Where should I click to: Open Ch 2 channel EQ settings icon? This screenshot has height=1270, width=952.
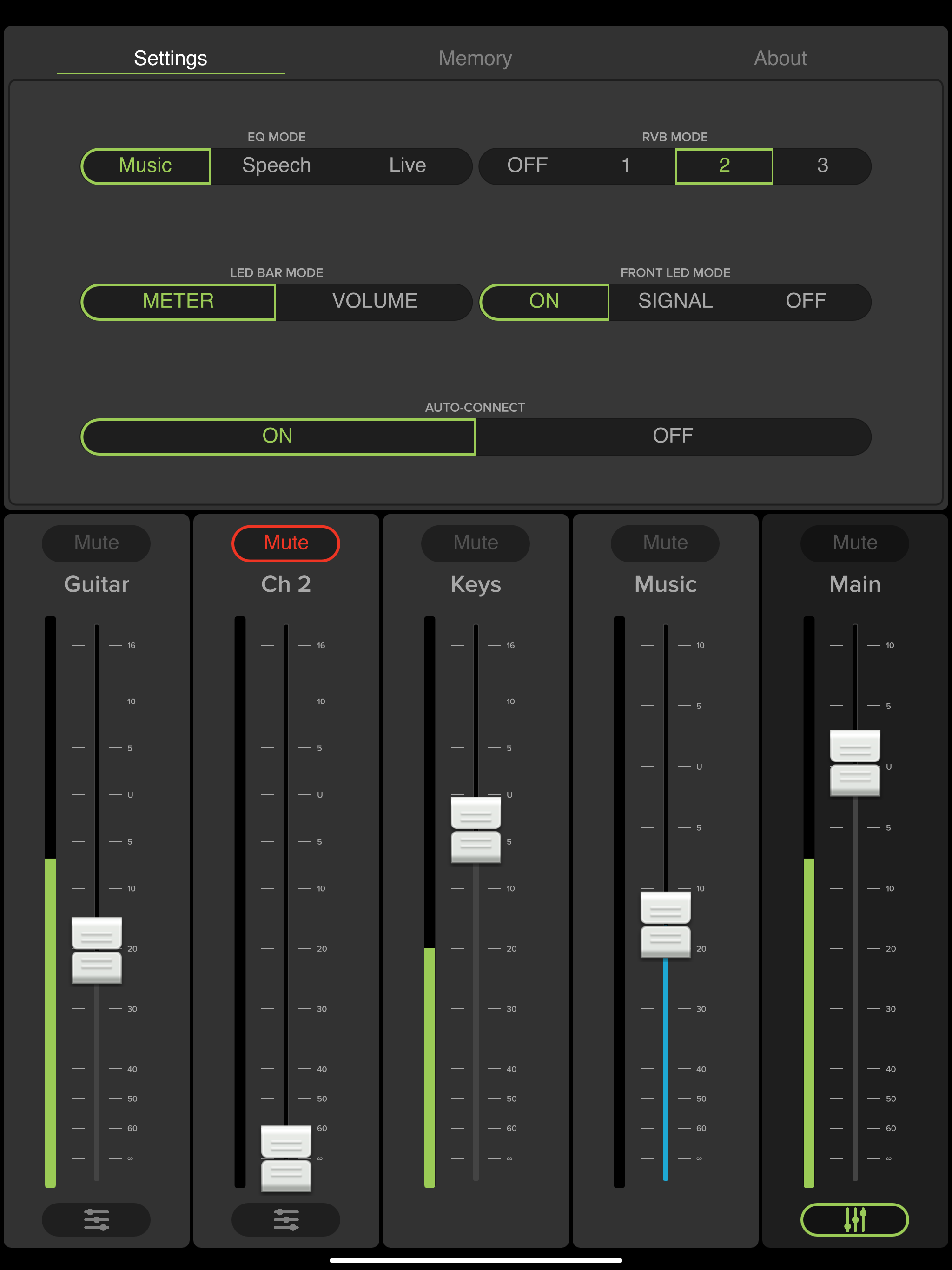click(285, 1219)
